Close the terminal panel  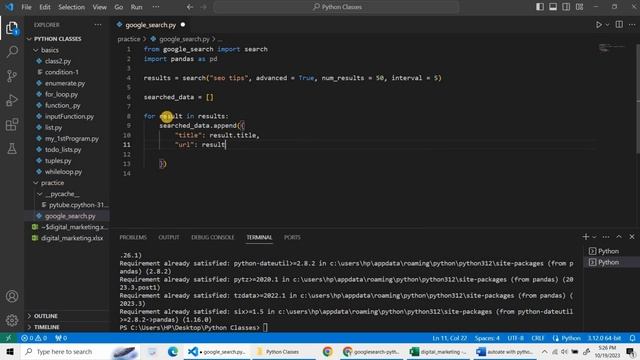click(632, 237)
